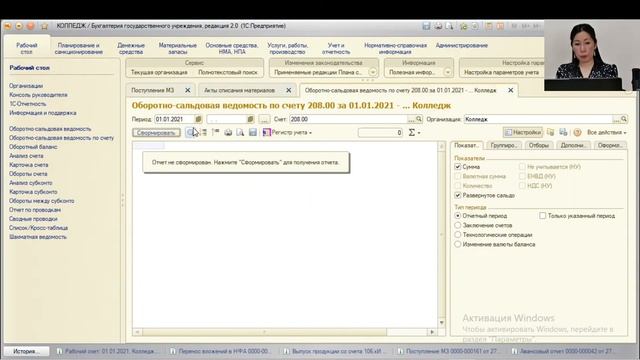Open the 1C main menu icon
Viewport: 640px width, 360px height.
click(8, 26)
